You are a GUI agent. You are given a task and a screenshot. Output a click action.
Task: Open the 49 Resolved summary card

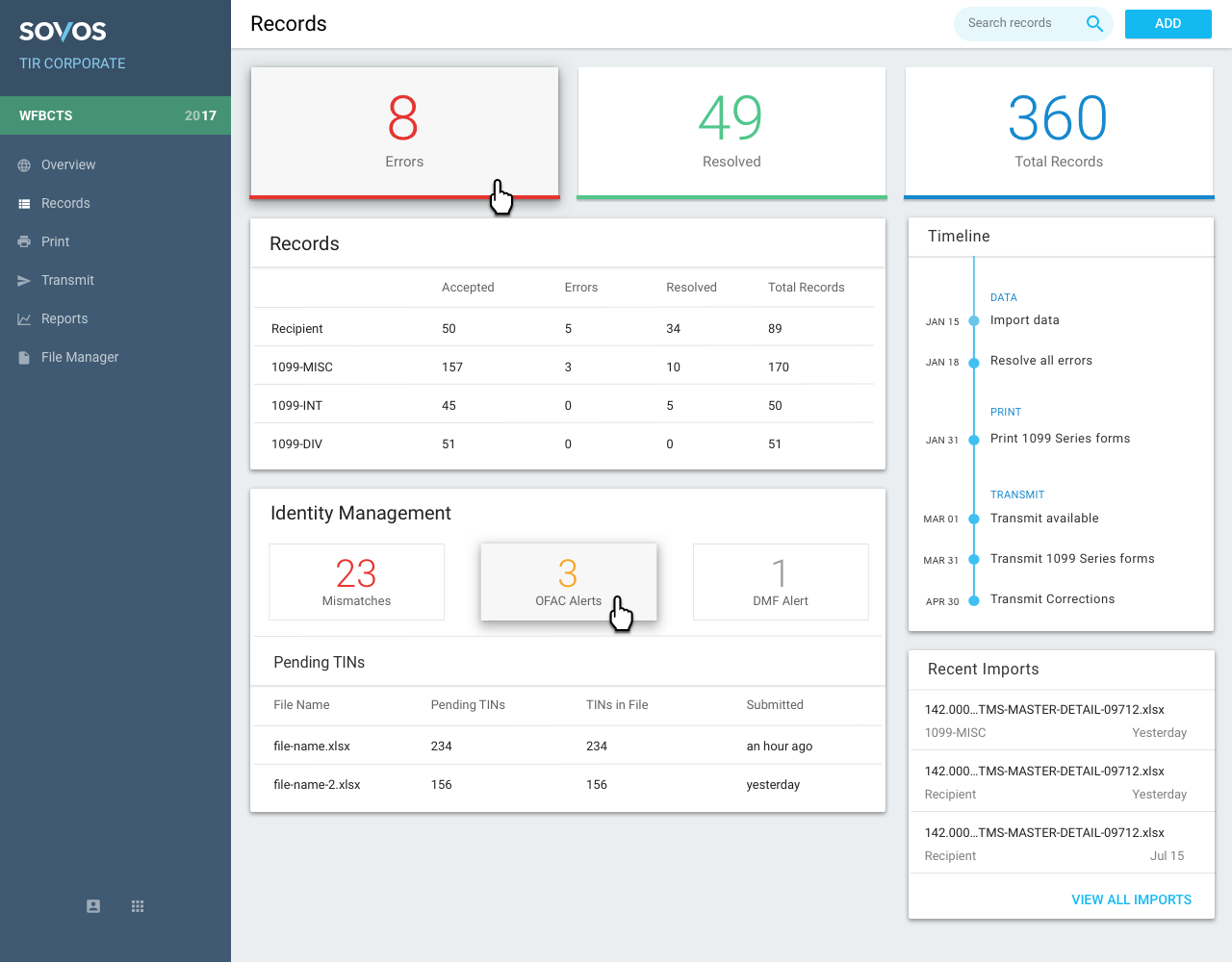731,132
